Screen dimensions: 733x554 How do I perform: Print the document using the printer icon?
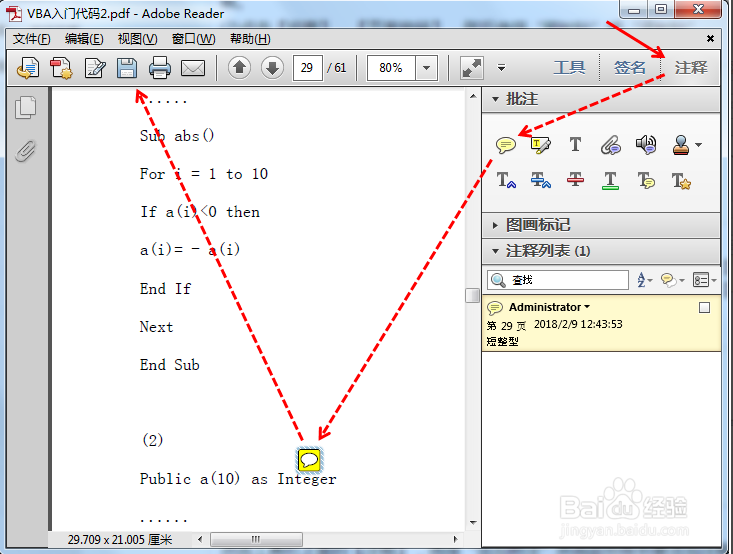[160, 68]
